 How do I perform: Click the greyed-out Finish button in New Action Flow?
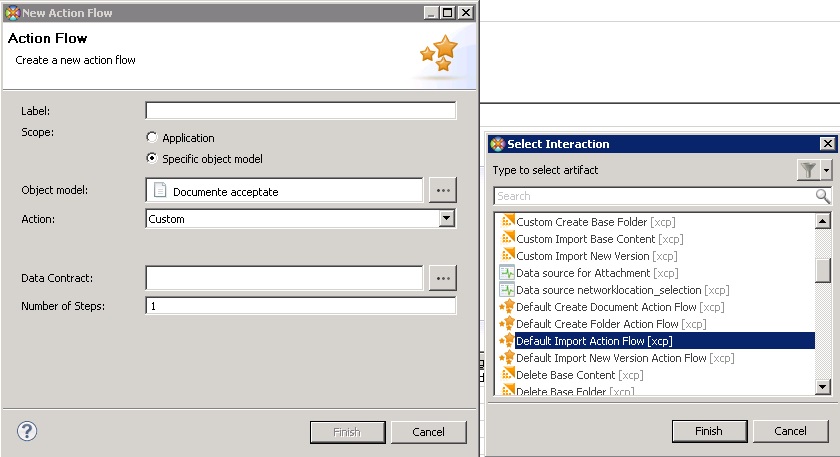click(x=347, y=432)
